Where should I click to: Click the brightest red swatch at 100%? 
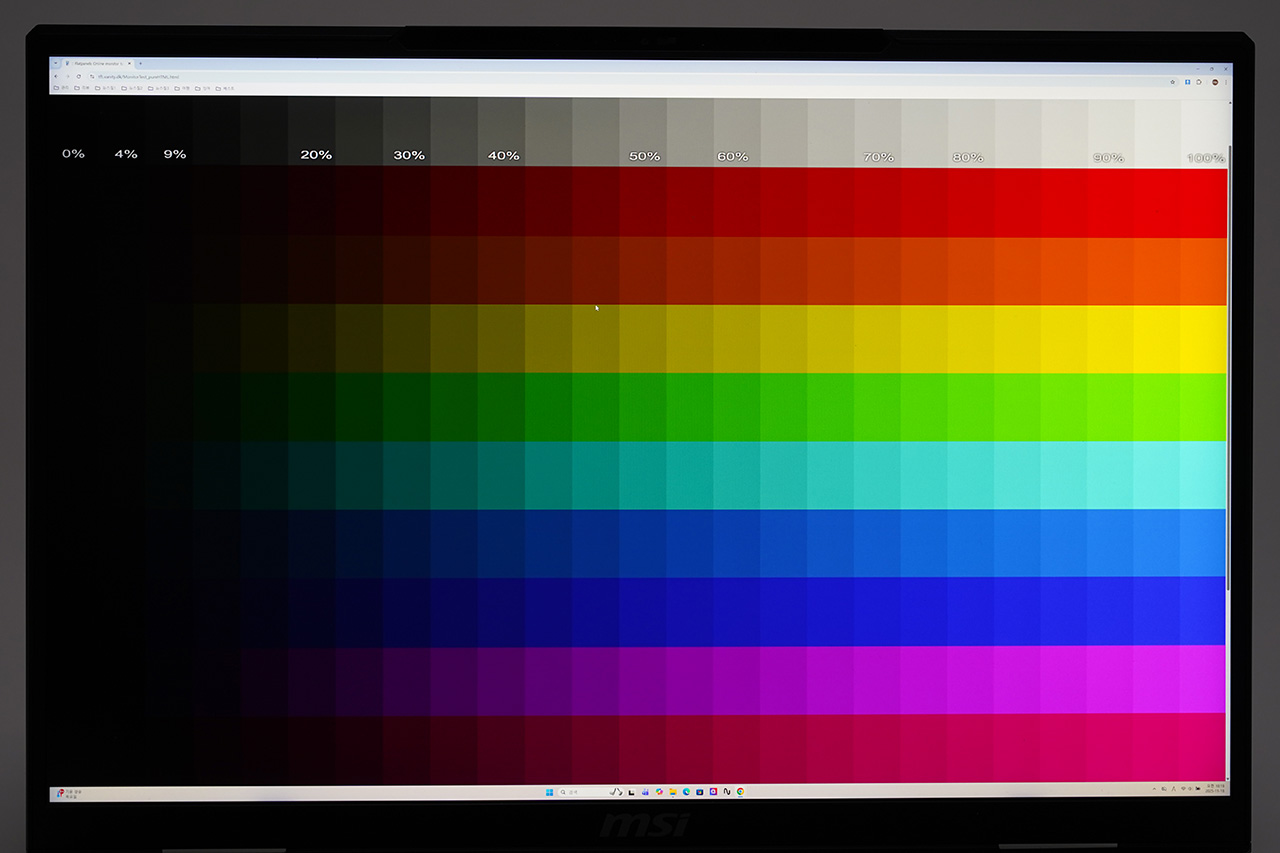[1204, 202]
